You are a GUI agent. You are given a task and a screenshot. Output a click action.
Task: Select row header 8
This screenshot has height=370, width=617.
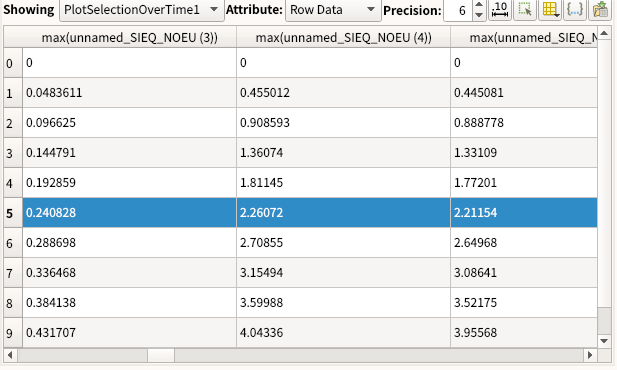tap(13, 303)
